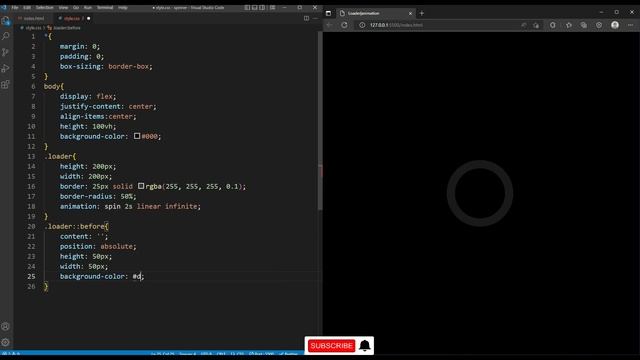Image resolution: width=640 pixels, height=360 pixels.
Task: Open the Accounts menu in activity bar
Action: (x=5, y=327)
